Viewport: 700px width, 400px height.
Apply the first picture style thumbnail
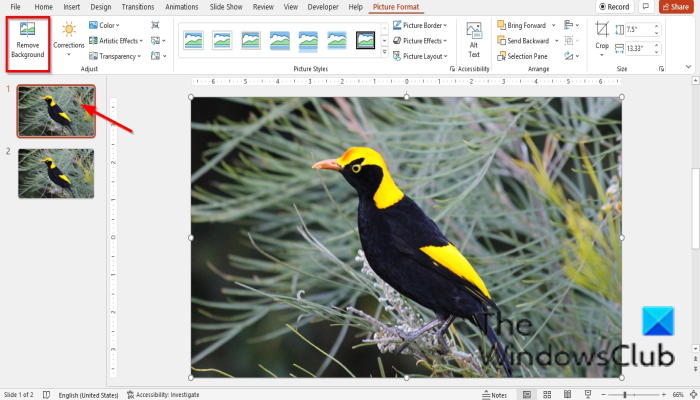click(x=193, y=41)
